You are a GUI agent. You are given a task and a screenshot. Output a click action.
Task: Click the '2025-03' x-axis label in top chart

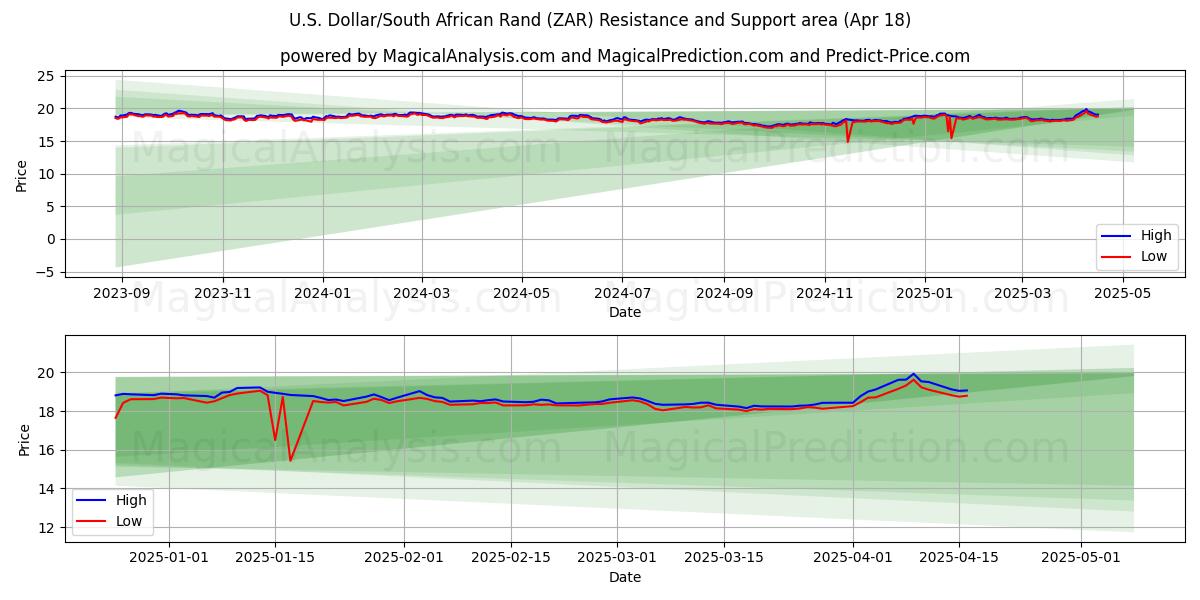(1022, 294)
